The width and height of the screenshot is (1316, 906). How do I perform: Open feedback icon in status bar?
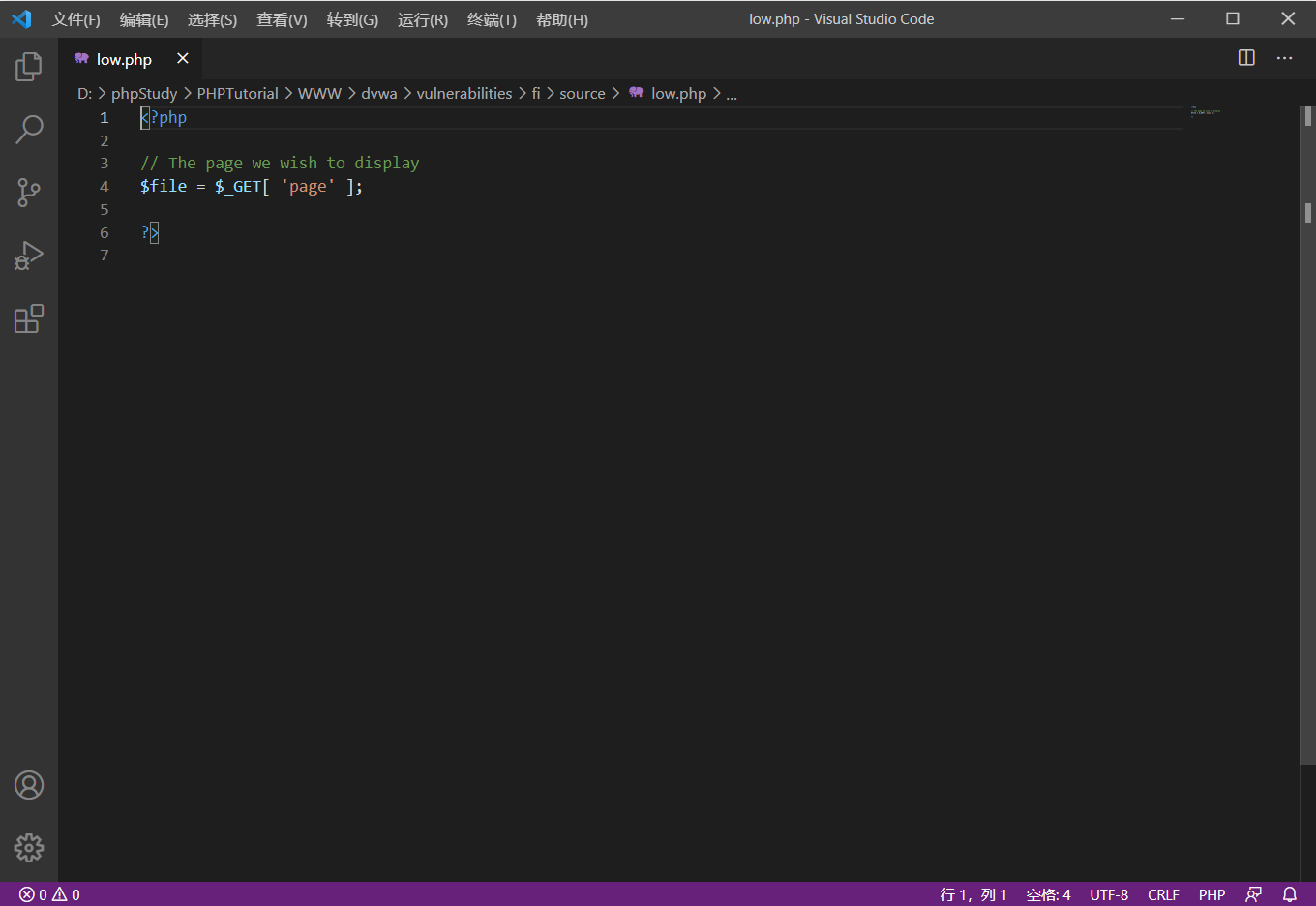[x=1253, y=894]
